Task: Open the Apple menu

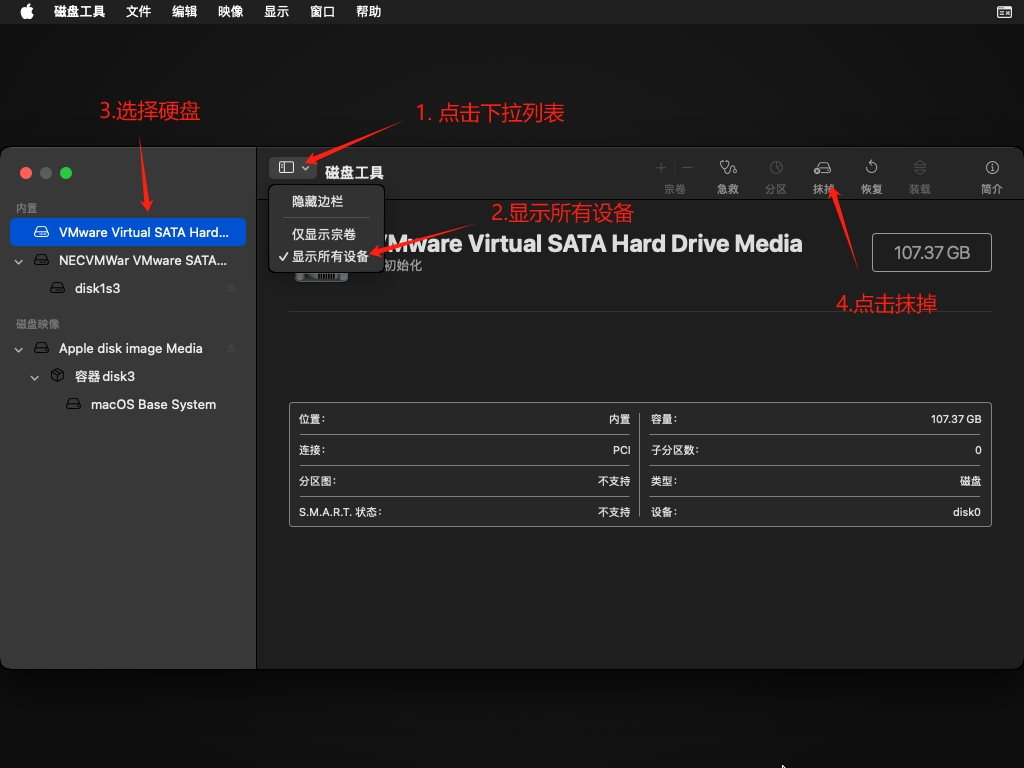Action: (27, 12)
